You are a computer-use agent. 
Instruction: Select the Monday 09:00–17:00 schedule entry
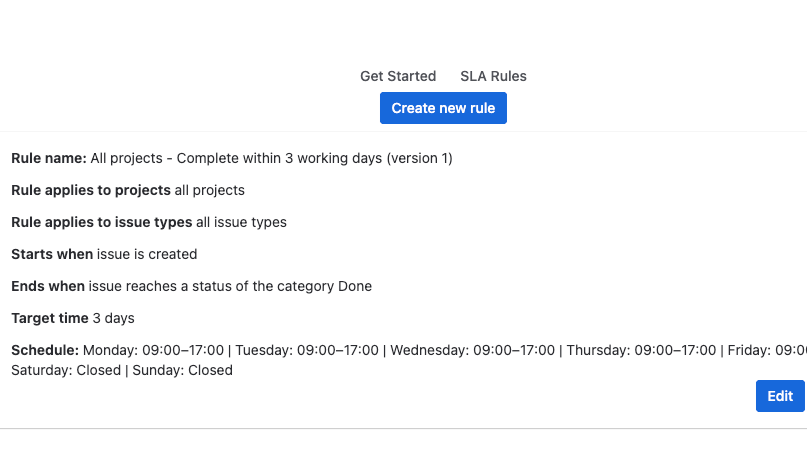(x=153, y=350)
